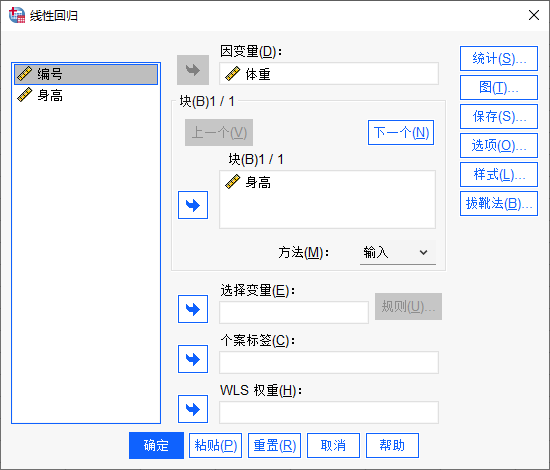
Task: Open the 图(T) plots dialog
Action: (x=499, y=87)
